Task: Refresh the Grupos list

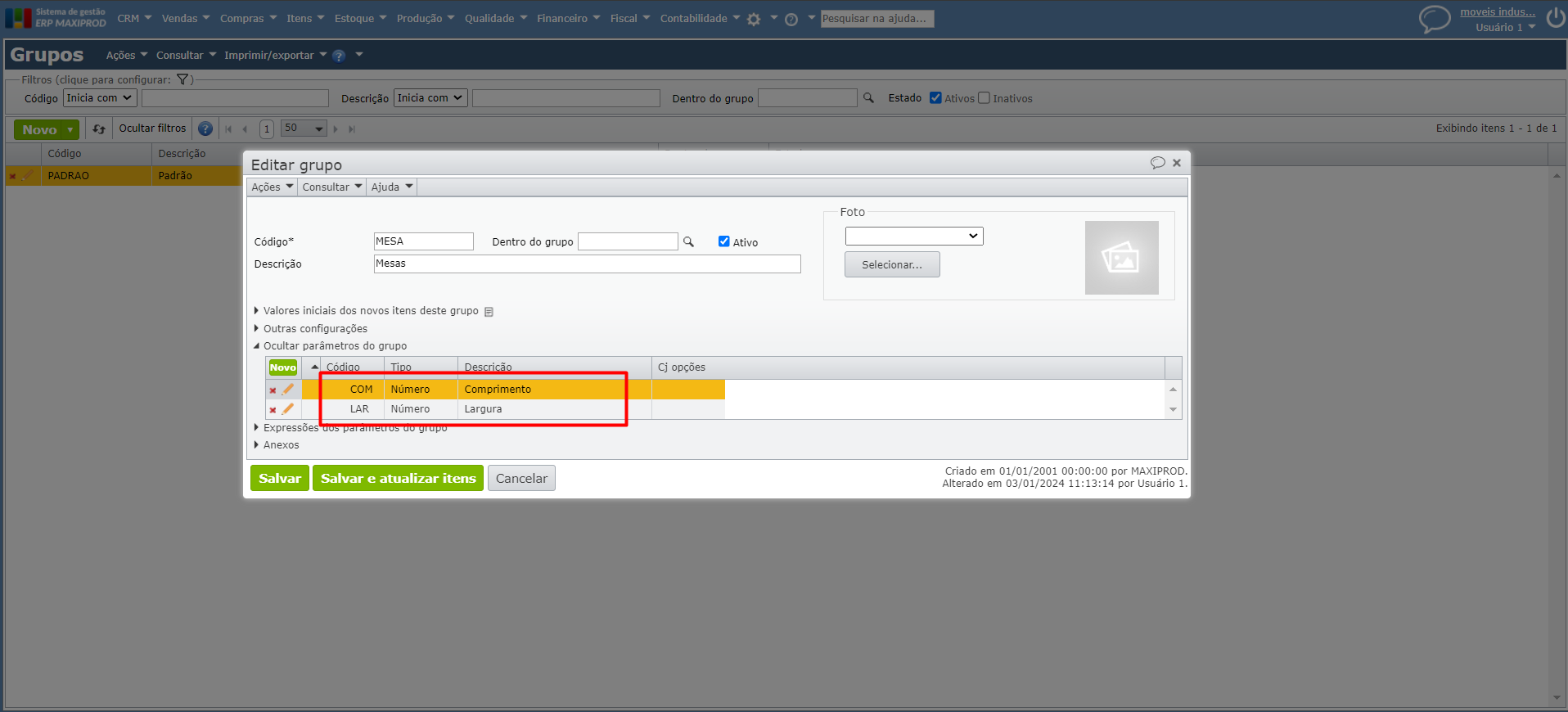Action: [99, 129]
